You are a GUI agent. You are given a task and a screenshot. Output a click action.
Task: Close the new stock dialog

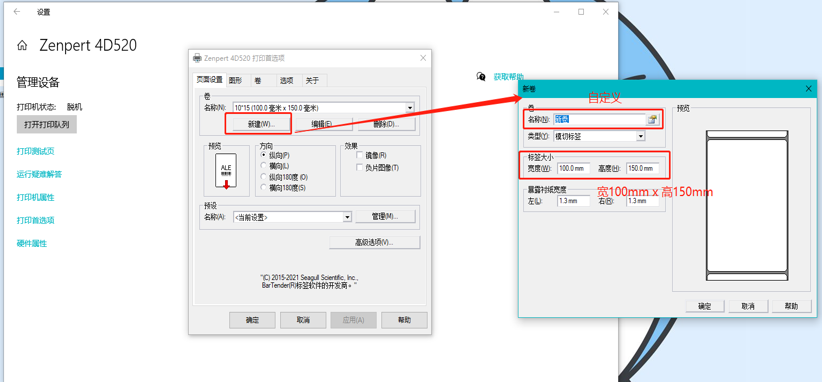pos(808,89)
